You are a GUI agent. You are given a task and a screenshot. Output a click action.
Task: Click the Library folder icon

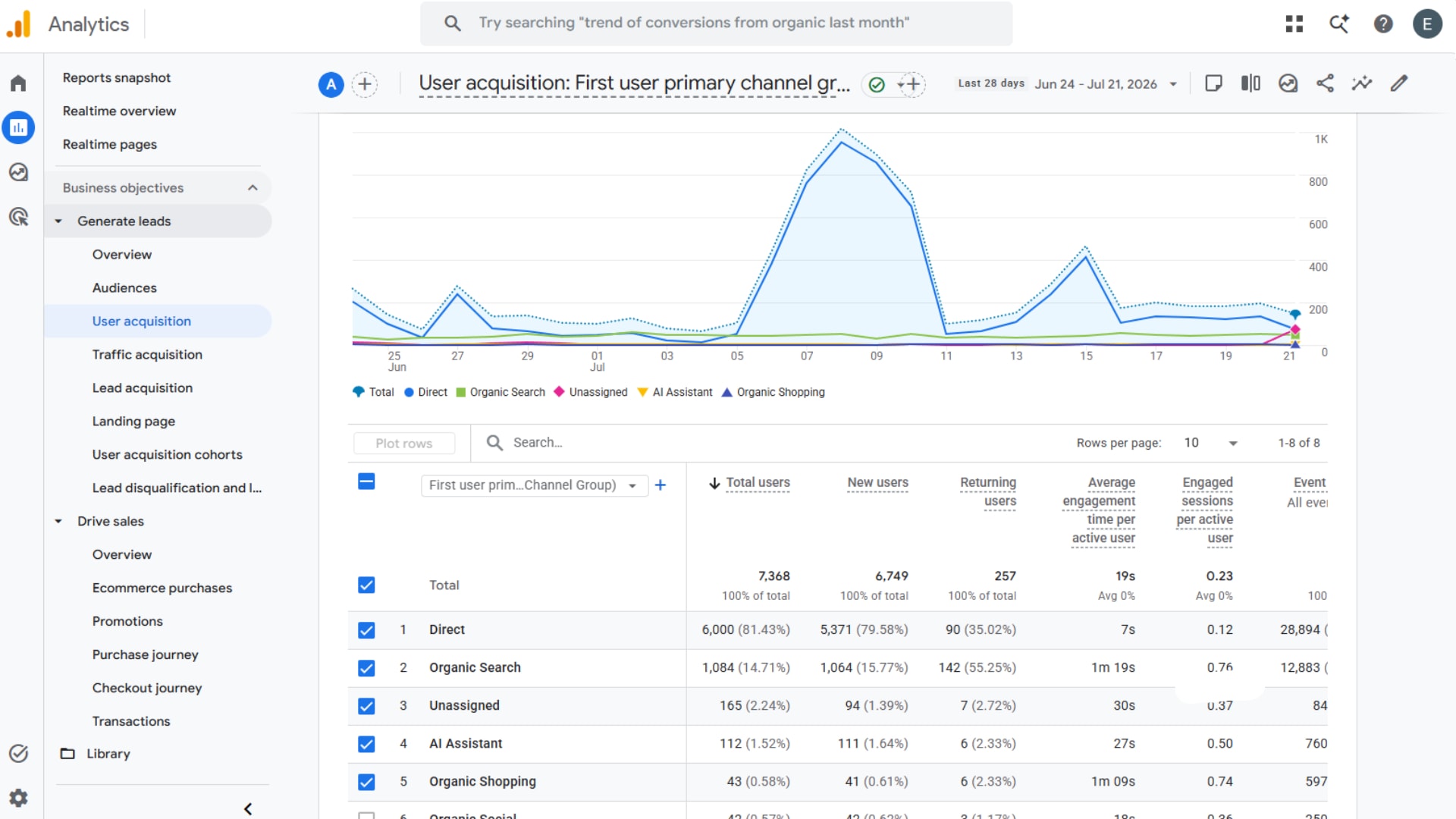67,754
